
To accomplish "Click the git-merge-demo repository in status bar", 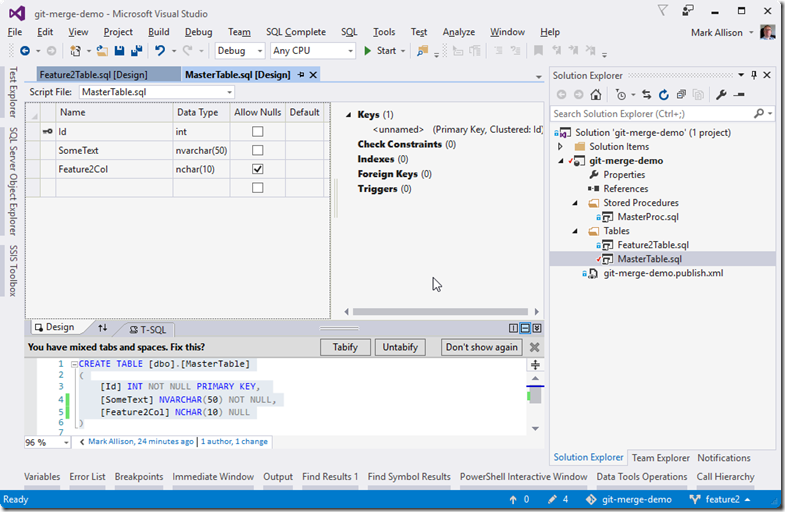I will pos(629,499).
